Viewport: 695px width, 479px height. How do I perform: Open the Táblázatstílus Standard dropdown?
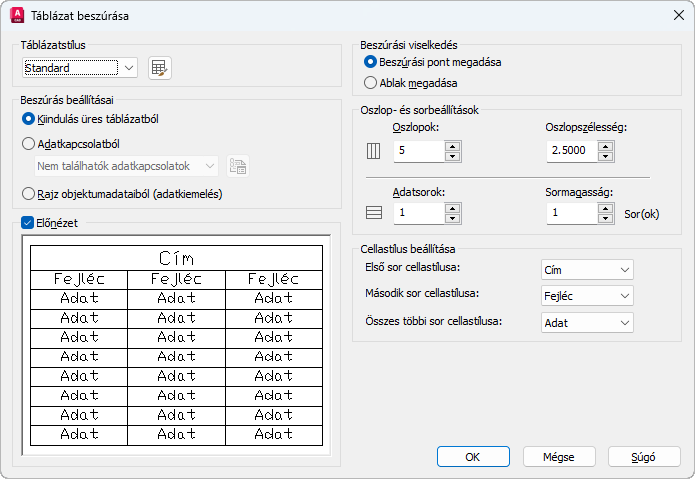coord(80,68)
